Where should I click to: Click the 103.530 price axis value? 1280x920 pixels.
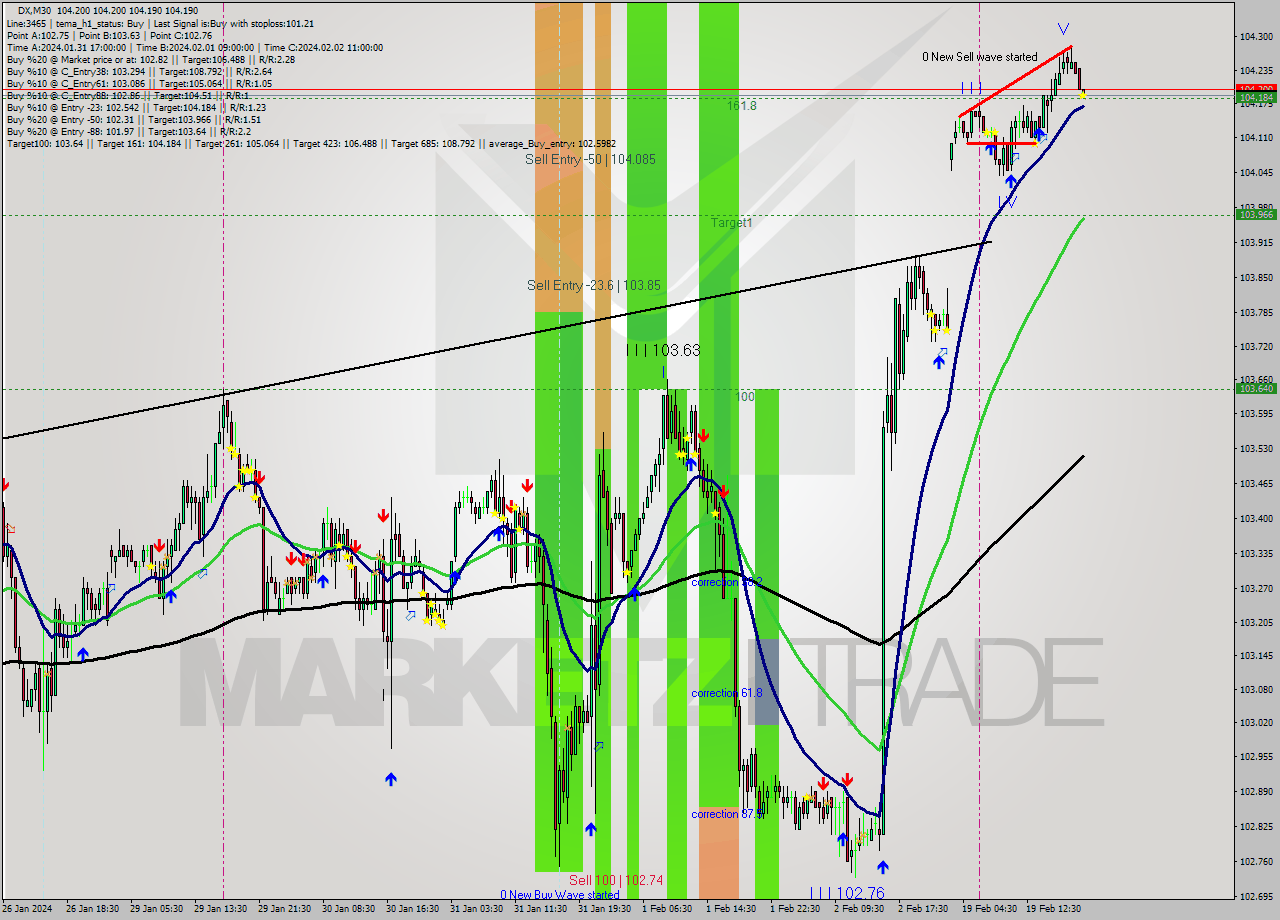[1256, 448]
